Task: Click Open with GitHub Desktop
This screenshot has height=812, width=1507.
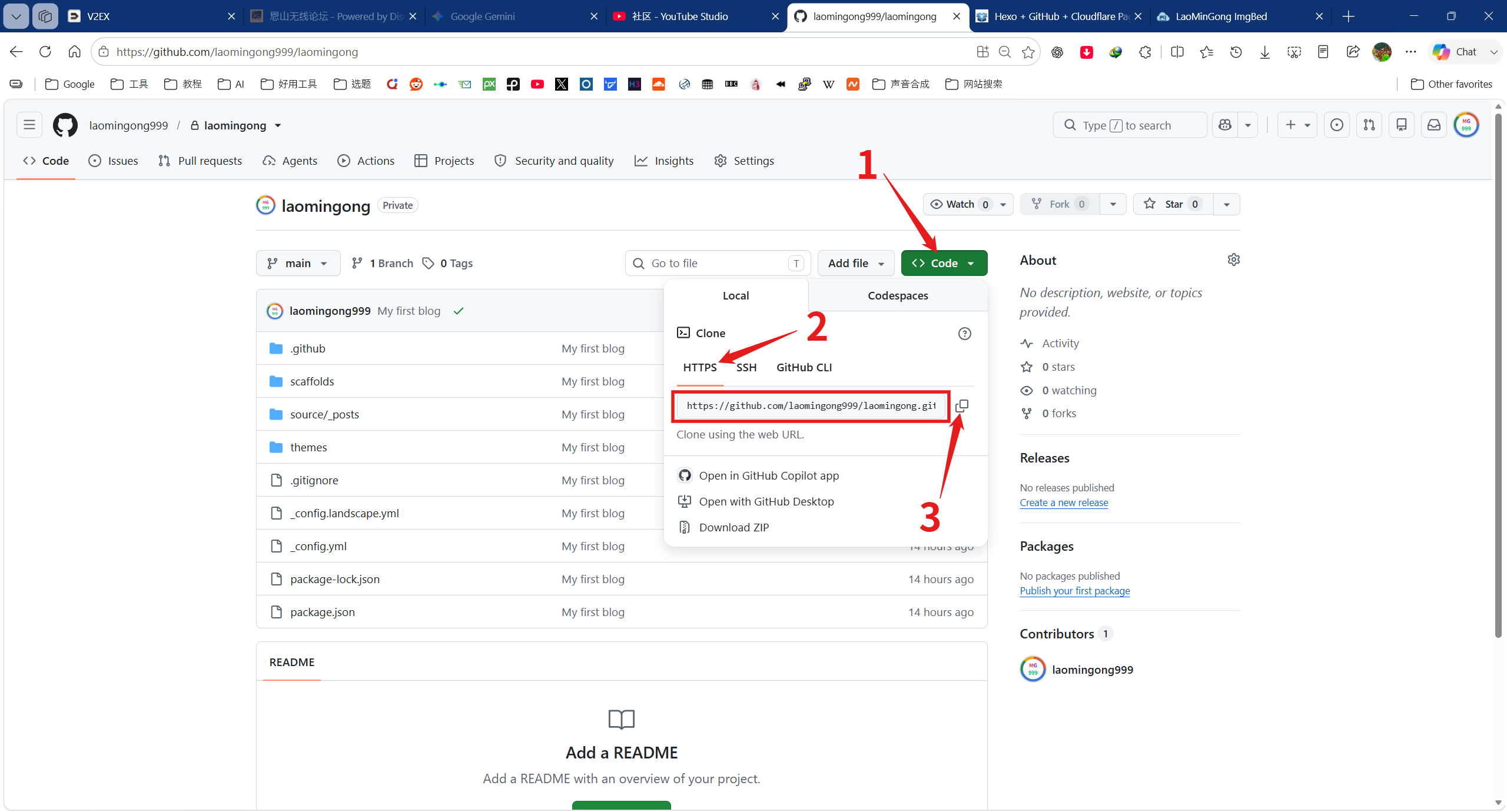Action: pos(766,501)
